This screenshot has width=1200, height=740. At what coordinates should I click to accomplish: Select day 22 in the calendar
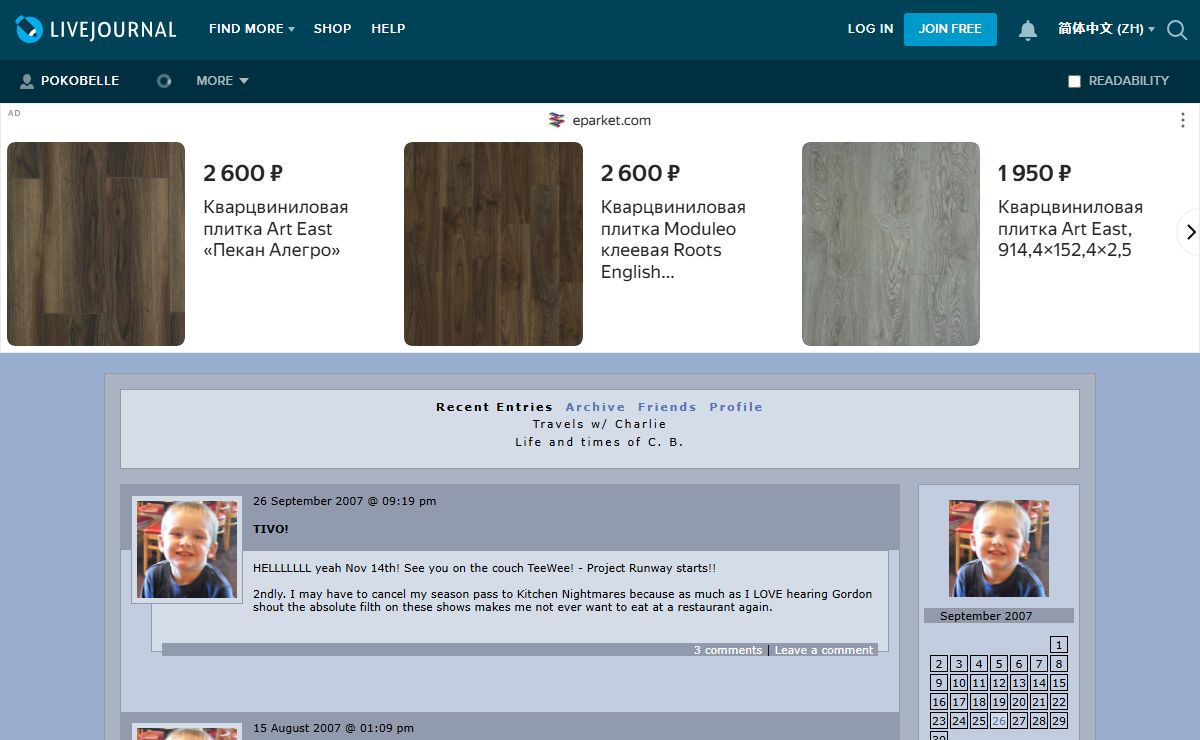[x=1059, y=702]
